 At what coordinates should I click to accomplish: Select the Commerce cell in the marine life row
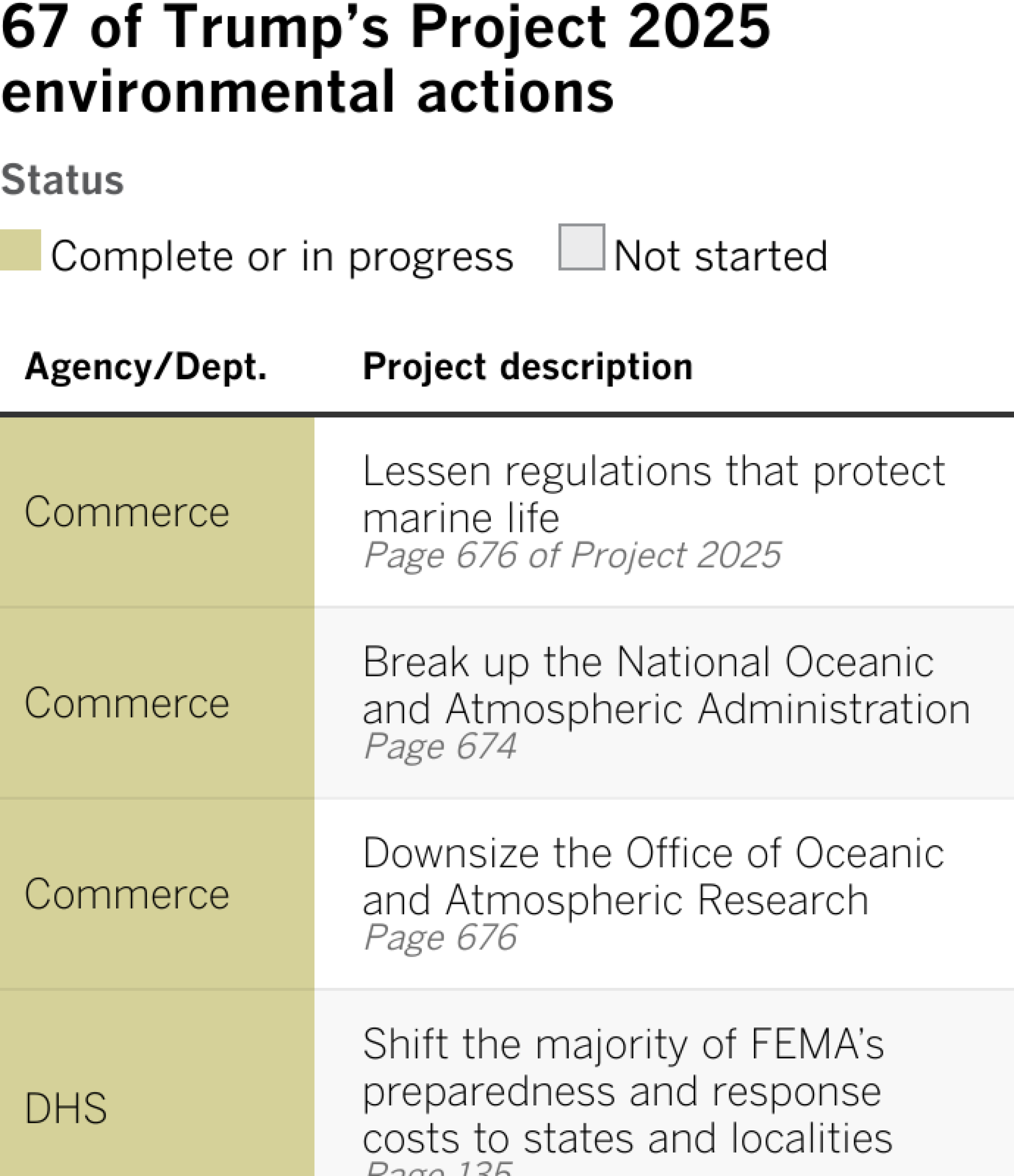coord(127,512)
